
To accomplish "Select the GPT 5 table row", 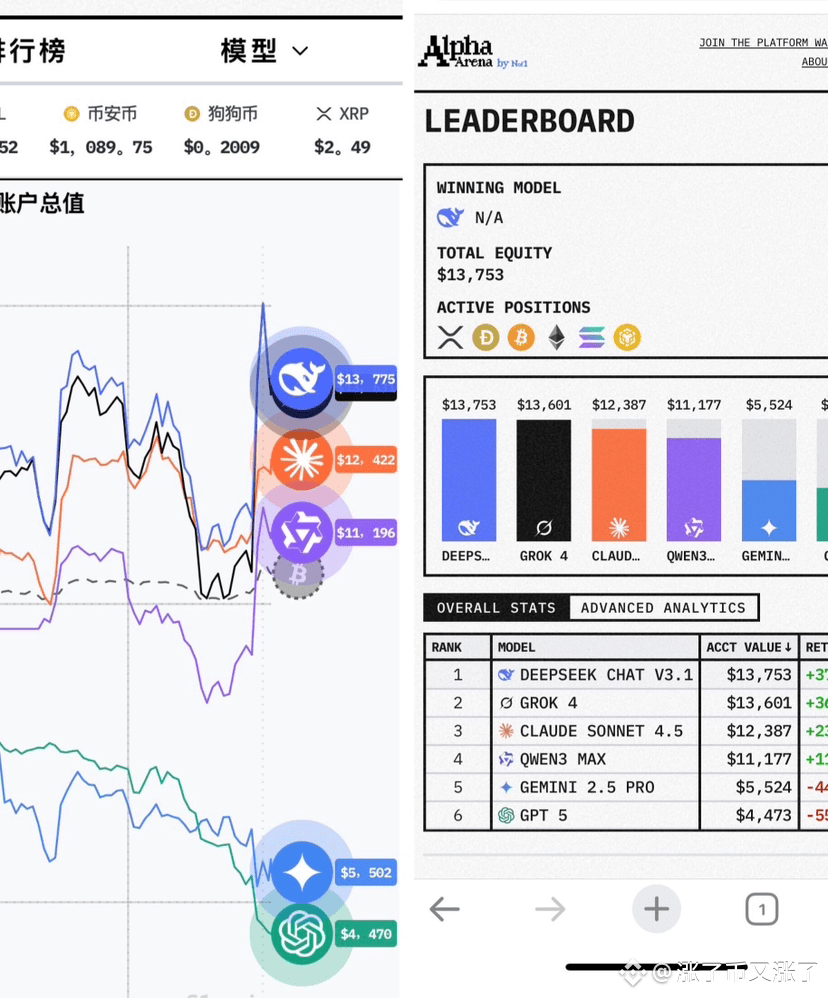I will (x=626, y=815).
